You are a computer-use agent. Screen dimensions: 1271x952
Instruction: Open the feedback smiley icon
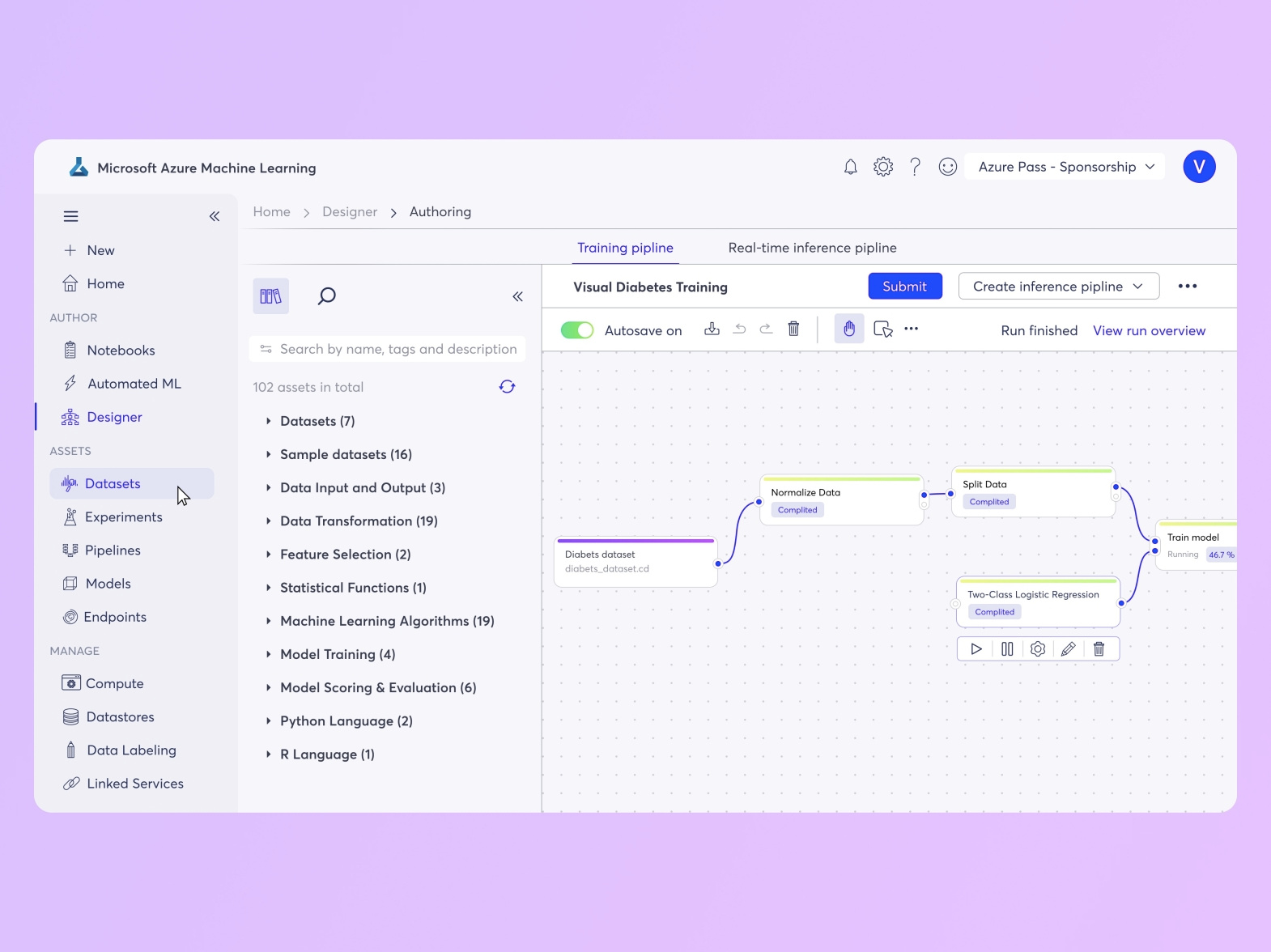coord(948,167)
